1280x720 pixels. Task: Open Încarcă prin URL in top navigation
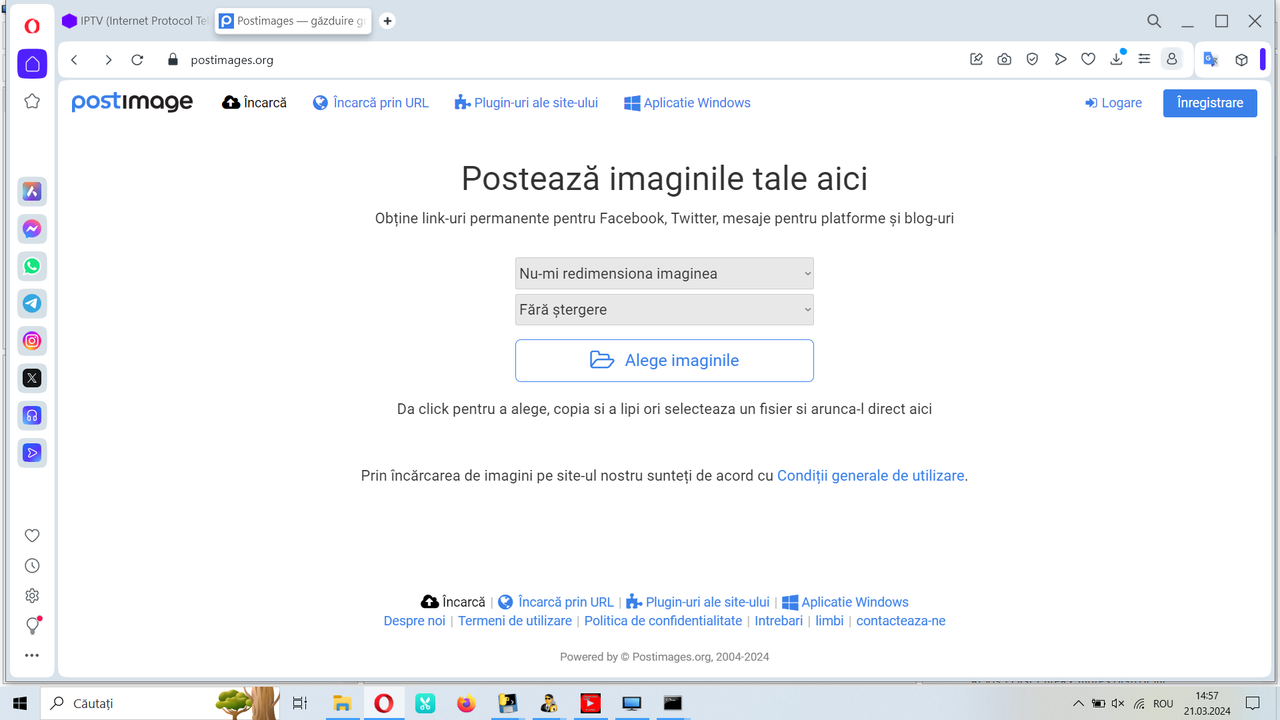(x=371, y=103)
